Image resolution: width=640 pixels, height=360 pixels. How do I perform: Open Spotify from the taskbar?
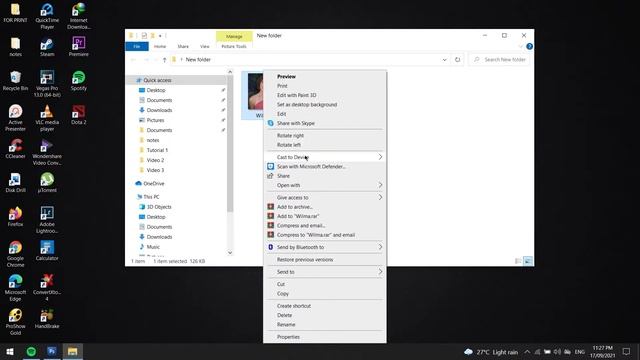[x=31, y=351]
